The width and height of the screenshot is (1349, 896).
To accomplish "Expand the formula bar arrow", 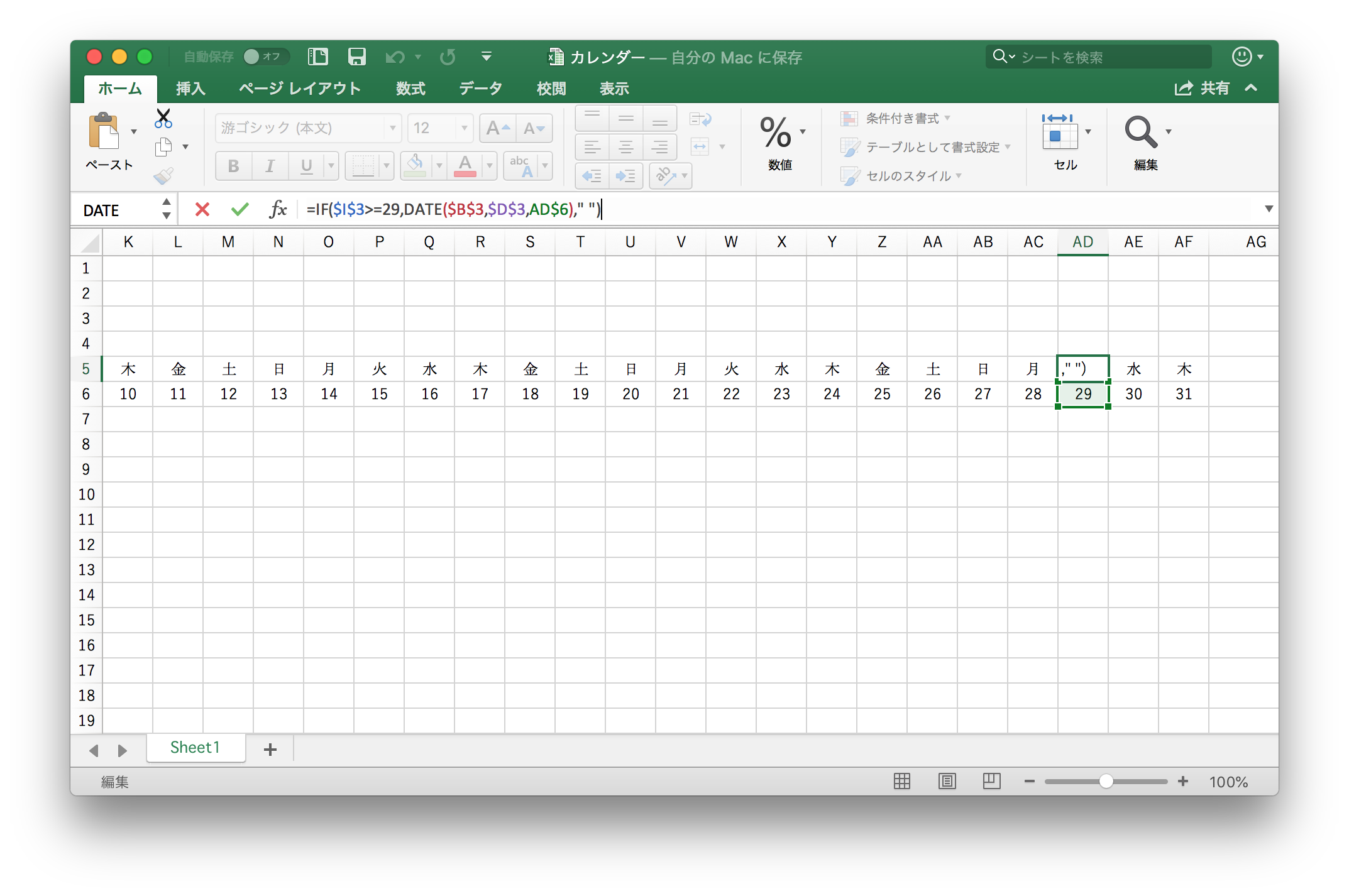I will click(x=1269, y=209).
